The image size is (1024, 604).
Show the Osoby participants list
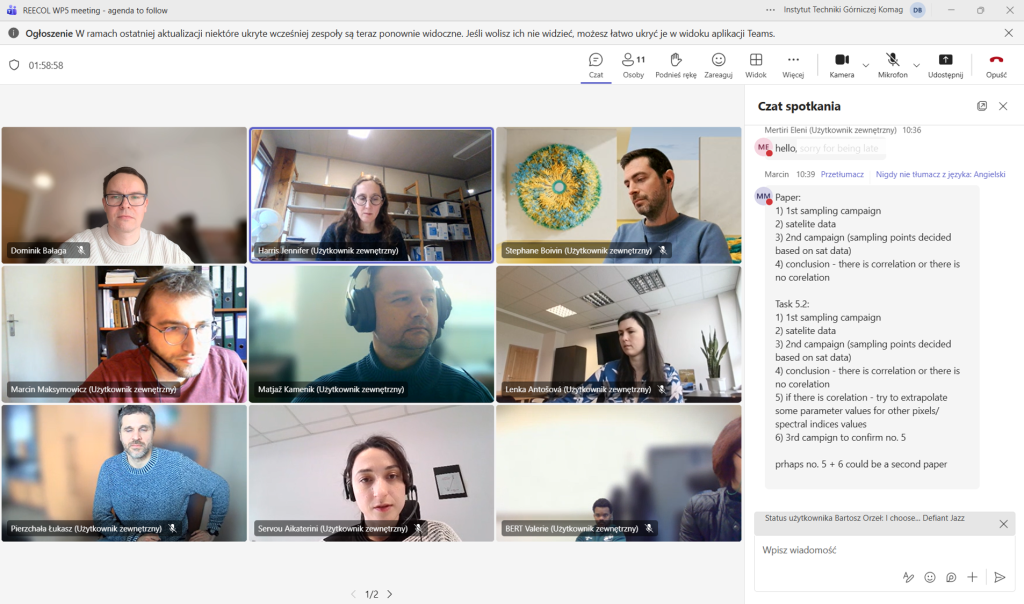pos(633,65)
